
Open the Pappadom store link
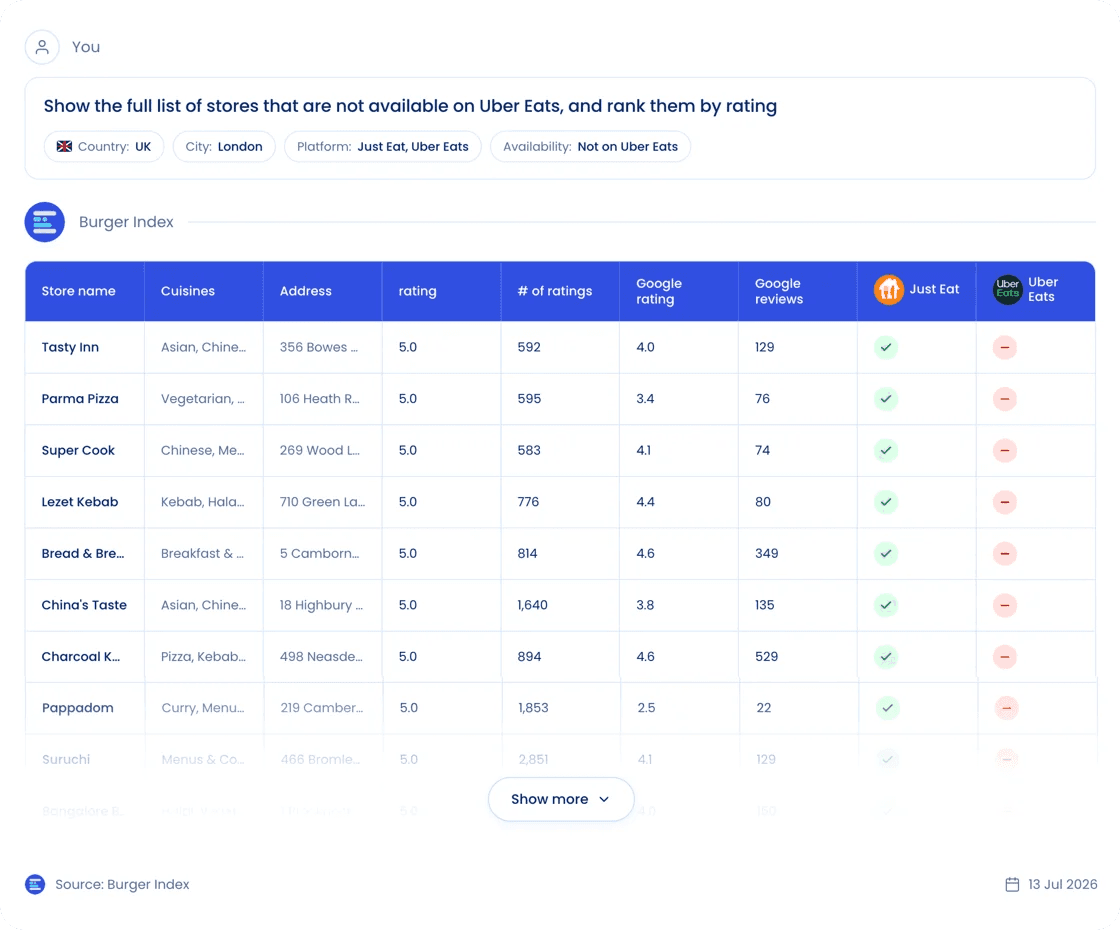[x=78, y=708]
